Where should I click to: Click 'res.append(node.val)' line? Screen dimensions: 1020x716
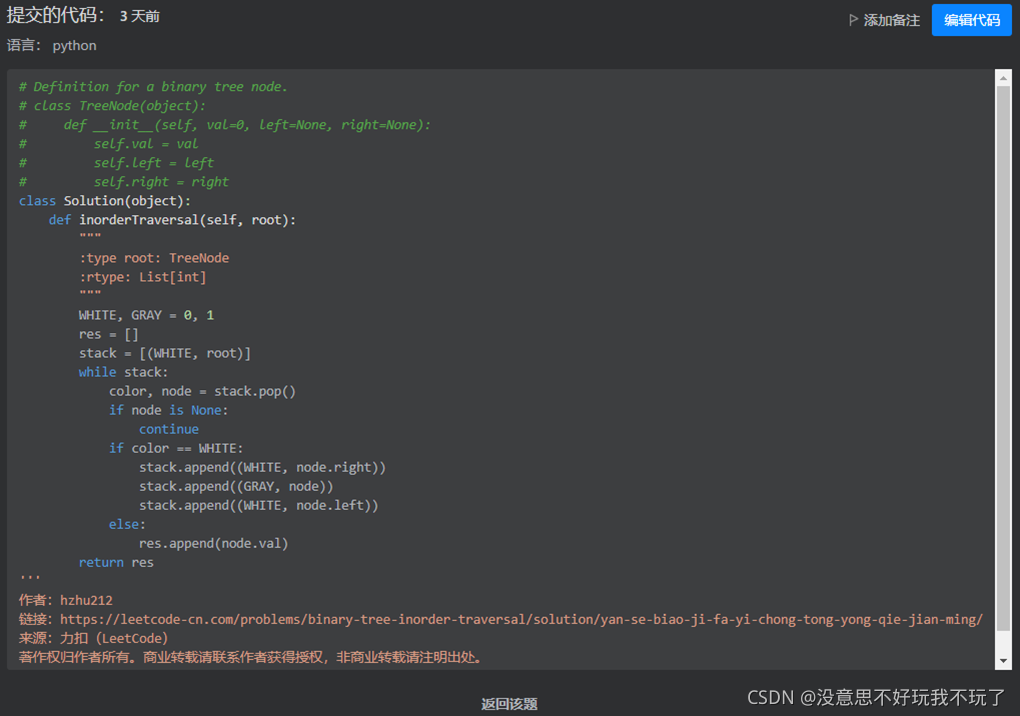coord(213,543)
